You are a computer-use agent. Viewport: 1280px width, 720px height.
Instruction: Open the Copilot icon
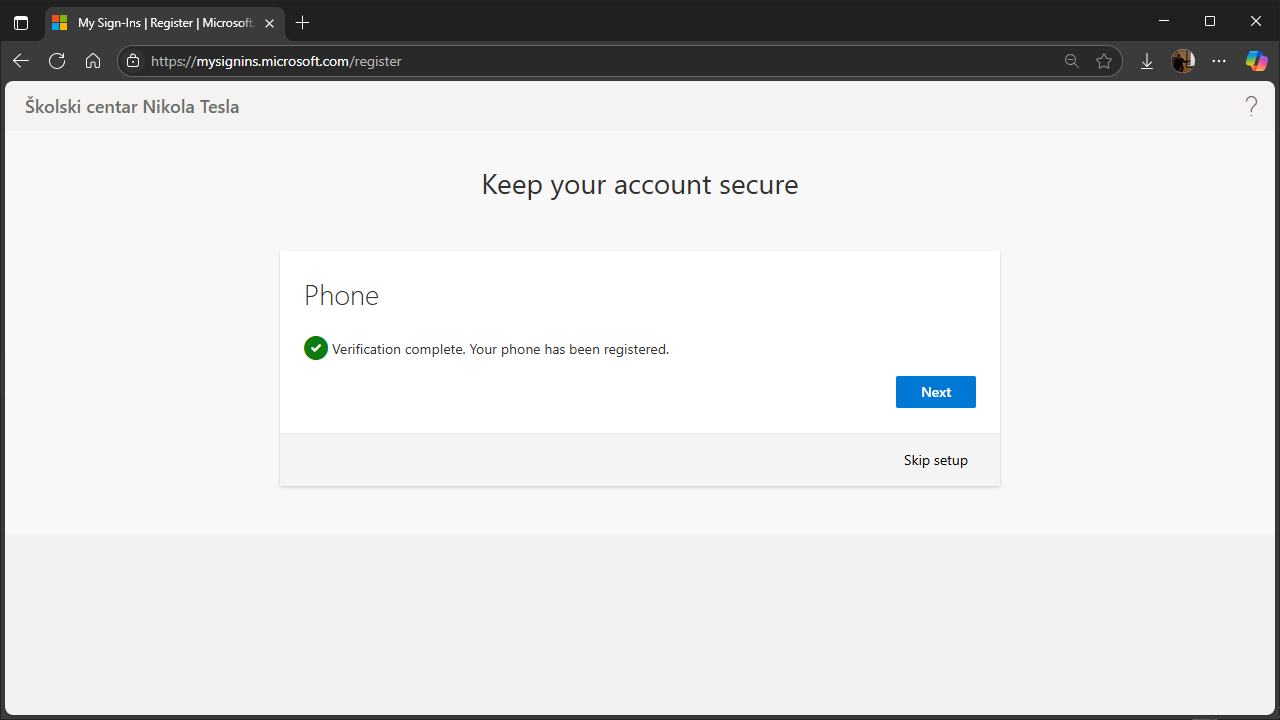[1256, 61]
